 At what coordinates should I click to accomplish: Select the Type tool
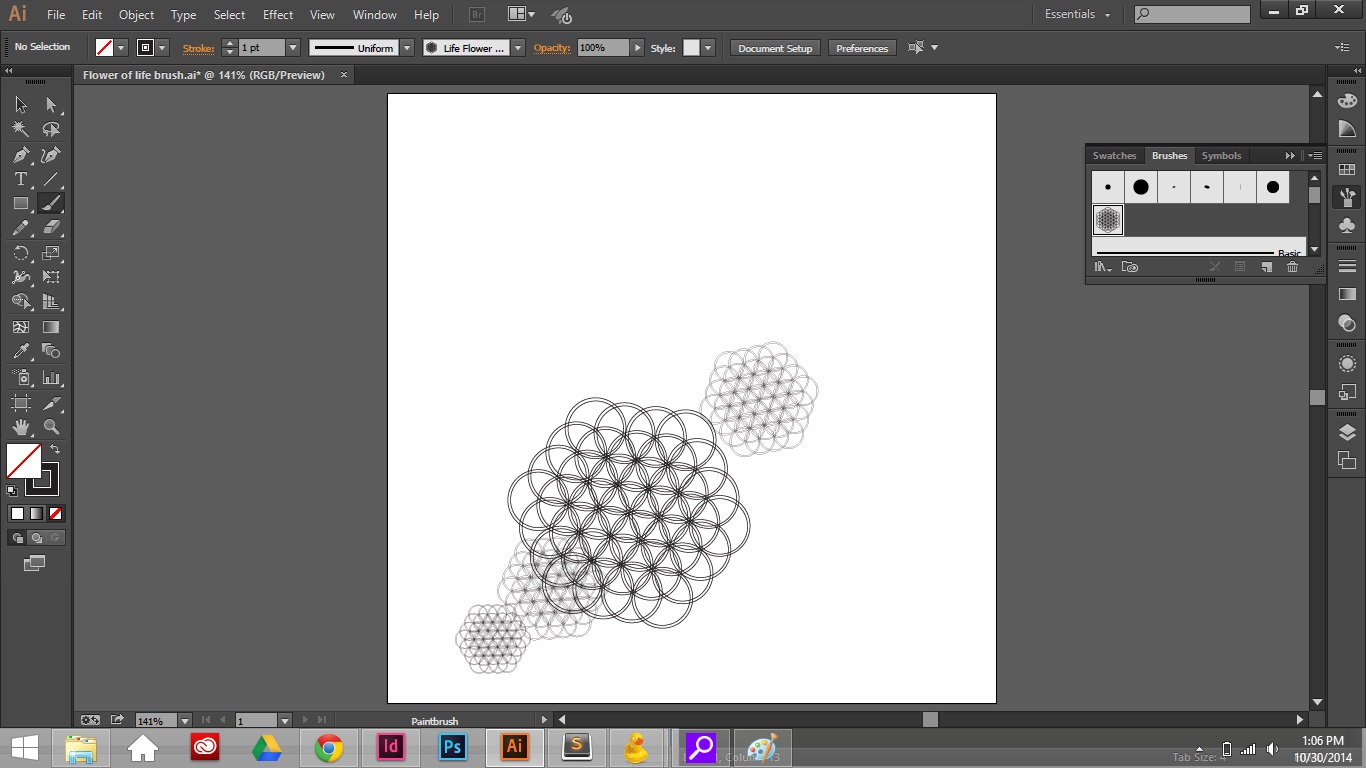coord(18,179)
